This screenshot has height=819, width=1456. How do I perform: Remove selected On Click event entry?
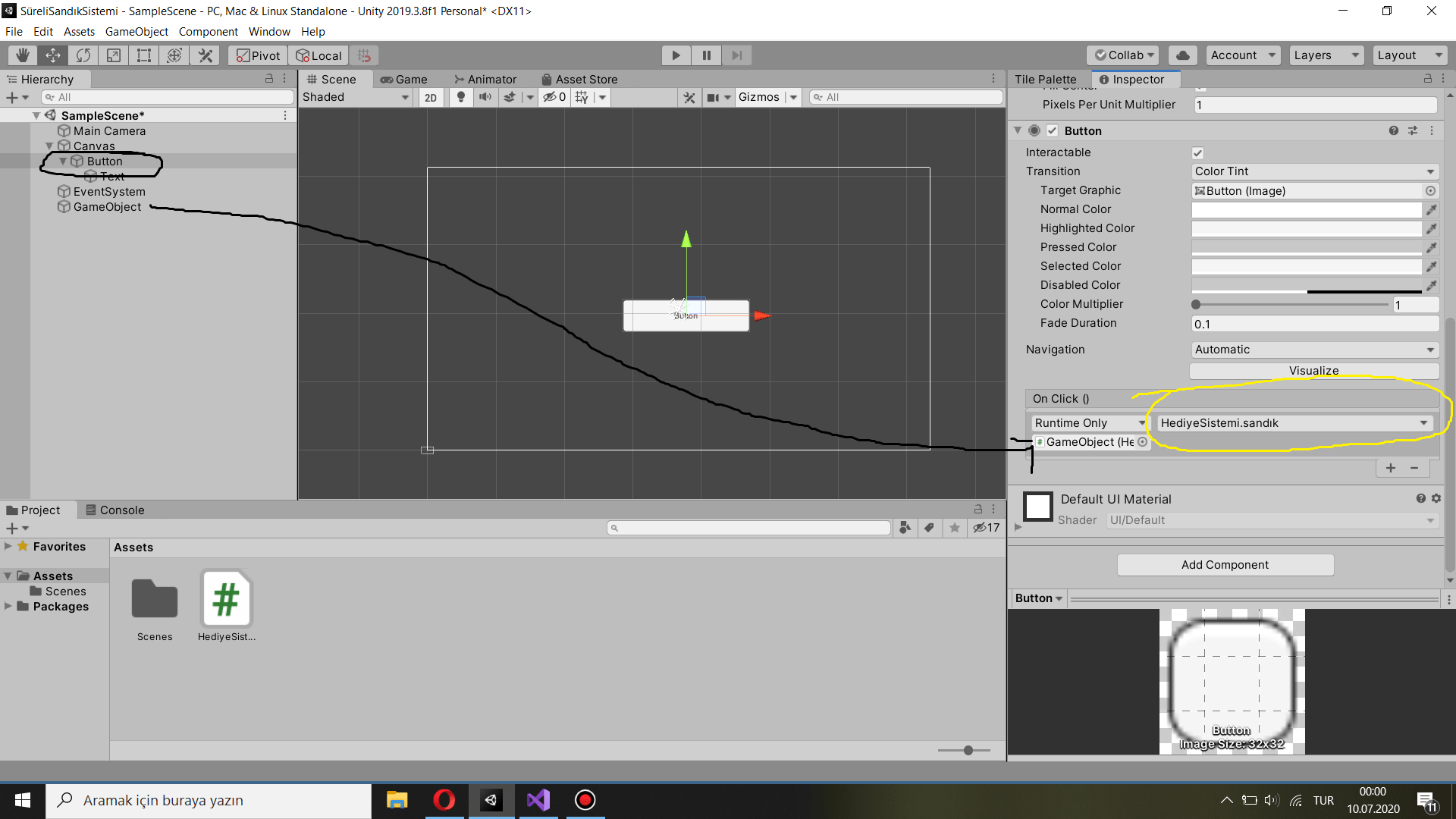pyautogui.click(x=1414, y=468)
